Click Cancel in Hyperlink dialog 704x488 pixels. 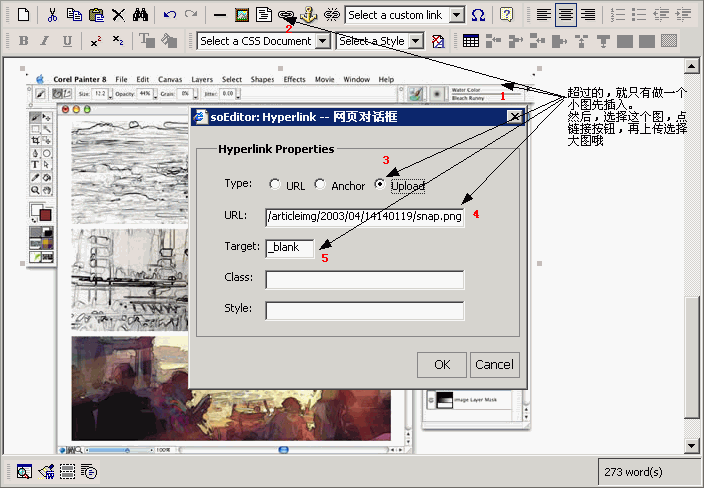tap(494, 365)
